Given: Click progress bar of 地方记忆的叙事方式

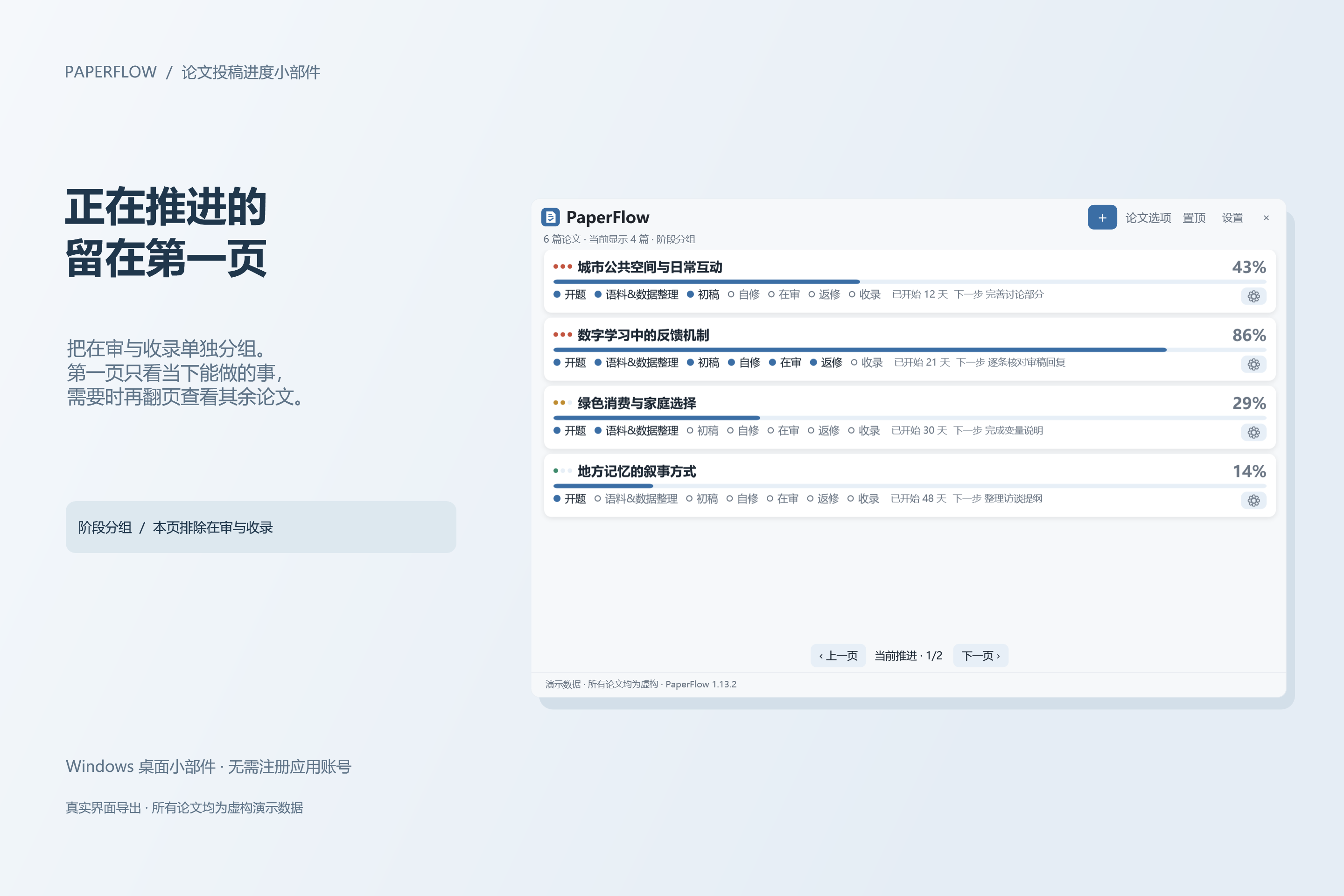Looking at the screenshot, I should click(910, 486).
